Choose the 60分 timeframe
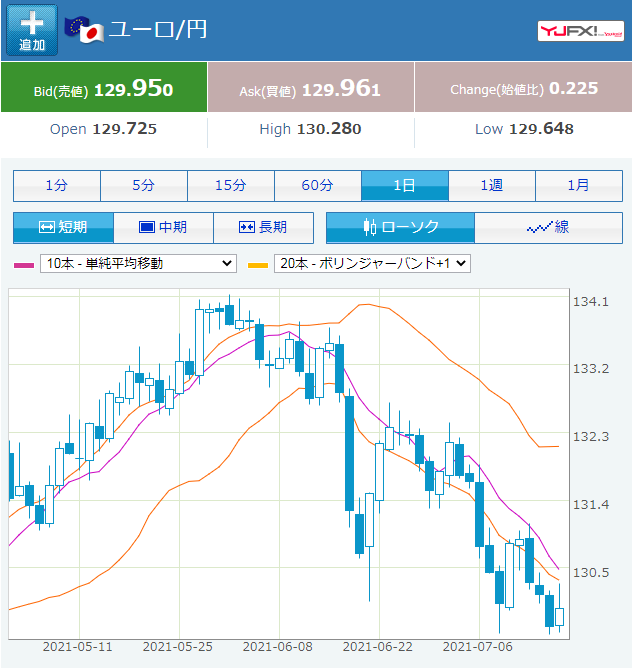 coord(318,186)
